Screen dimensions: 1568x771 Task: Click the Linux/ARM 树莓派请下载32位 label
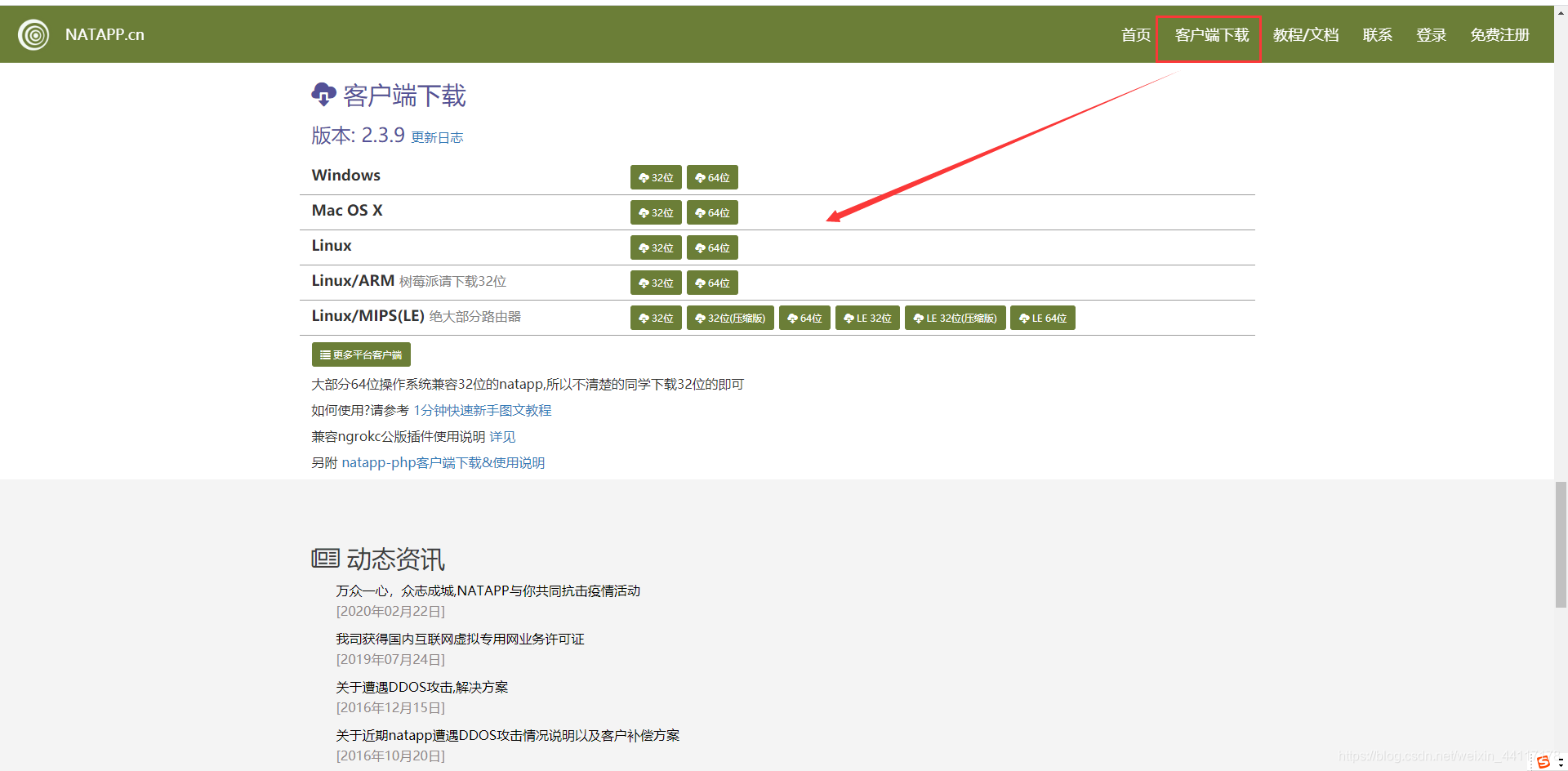click(409, 281)
